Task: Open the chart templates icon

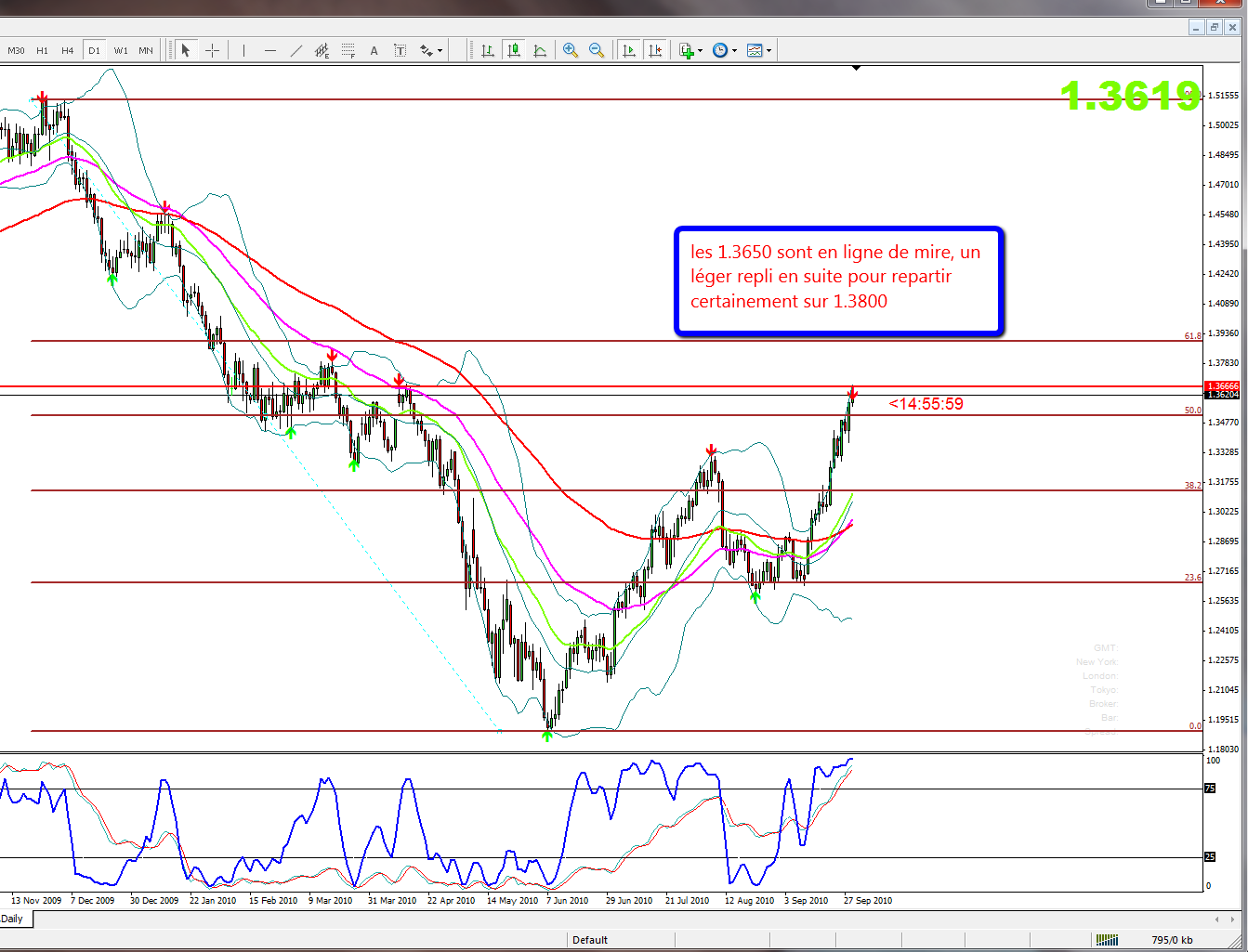Action: coord(755,50)
